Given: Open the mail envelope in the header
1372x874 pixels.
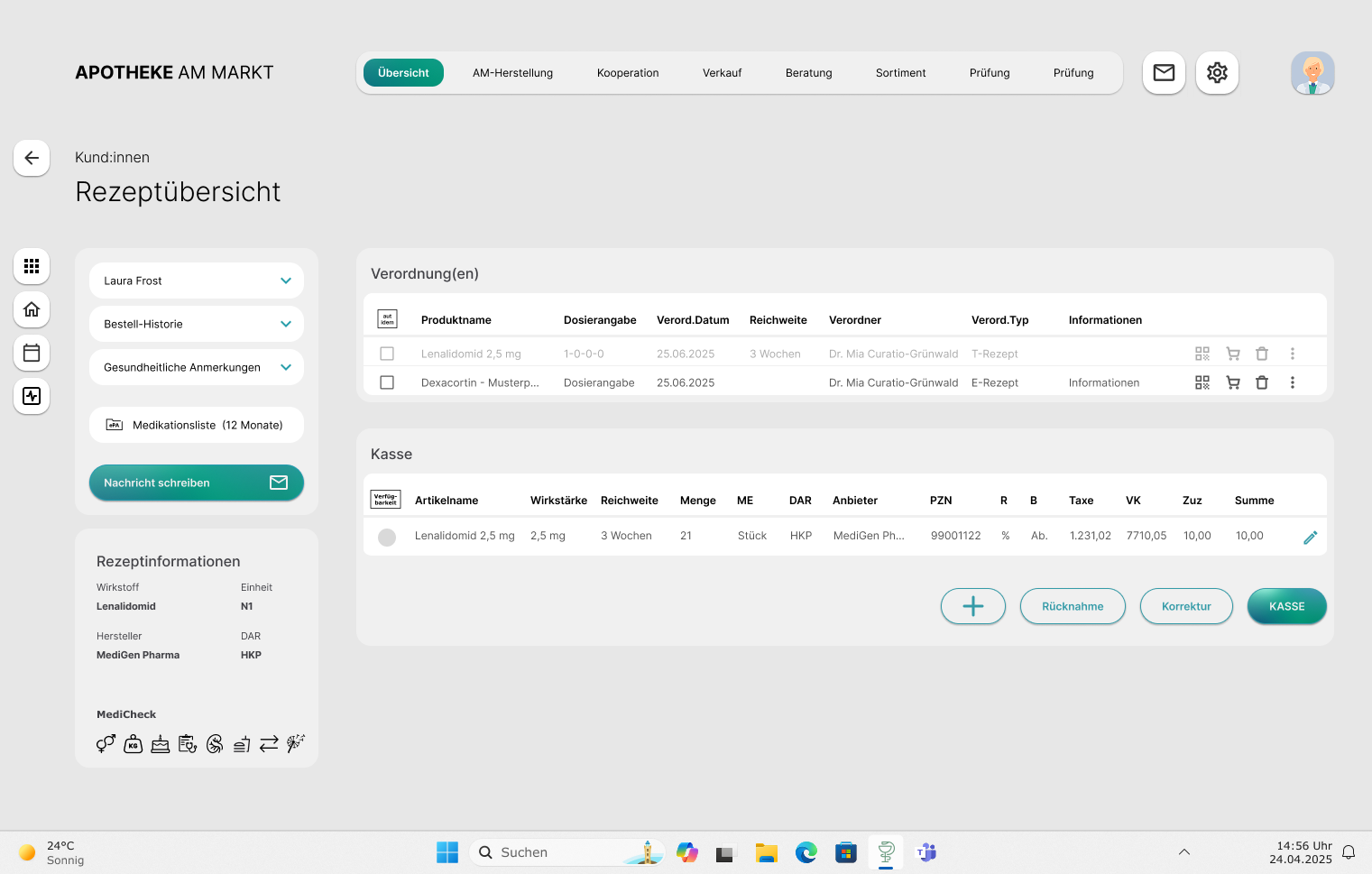Looking at the screenshot, I should 1164,73.
